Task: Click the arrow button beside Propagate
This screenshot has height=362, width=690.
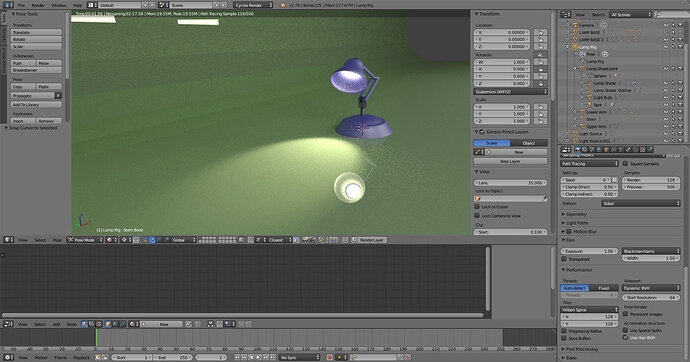Action: tap(58, 95)
